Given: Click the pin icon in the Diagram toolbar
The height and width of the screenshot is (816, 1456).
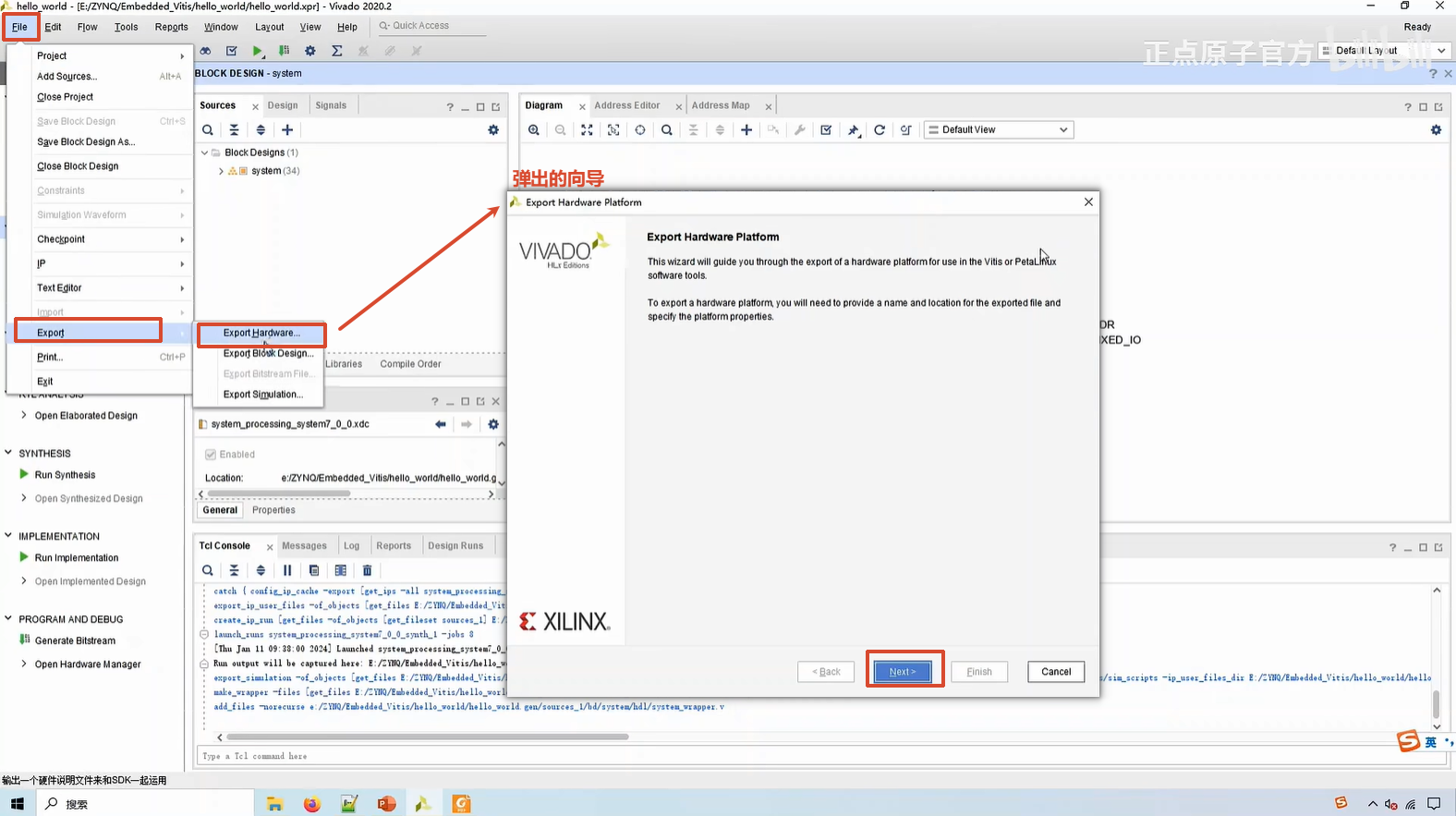Looking at the screenshot, I should point(854,130).
